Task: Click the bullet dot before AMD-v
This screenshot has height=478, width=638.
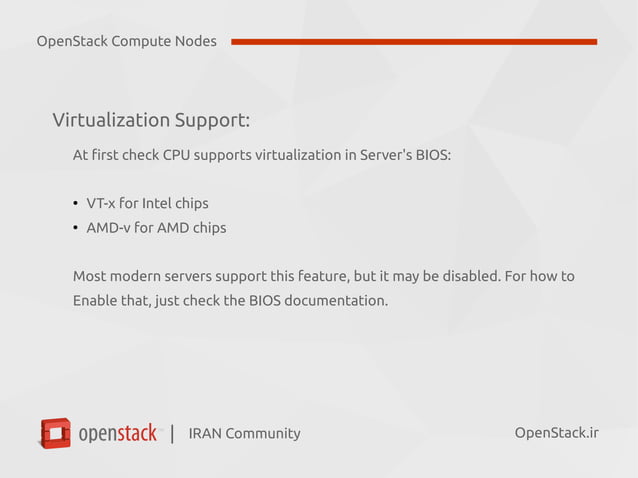Action: click(x=76, y=228)
